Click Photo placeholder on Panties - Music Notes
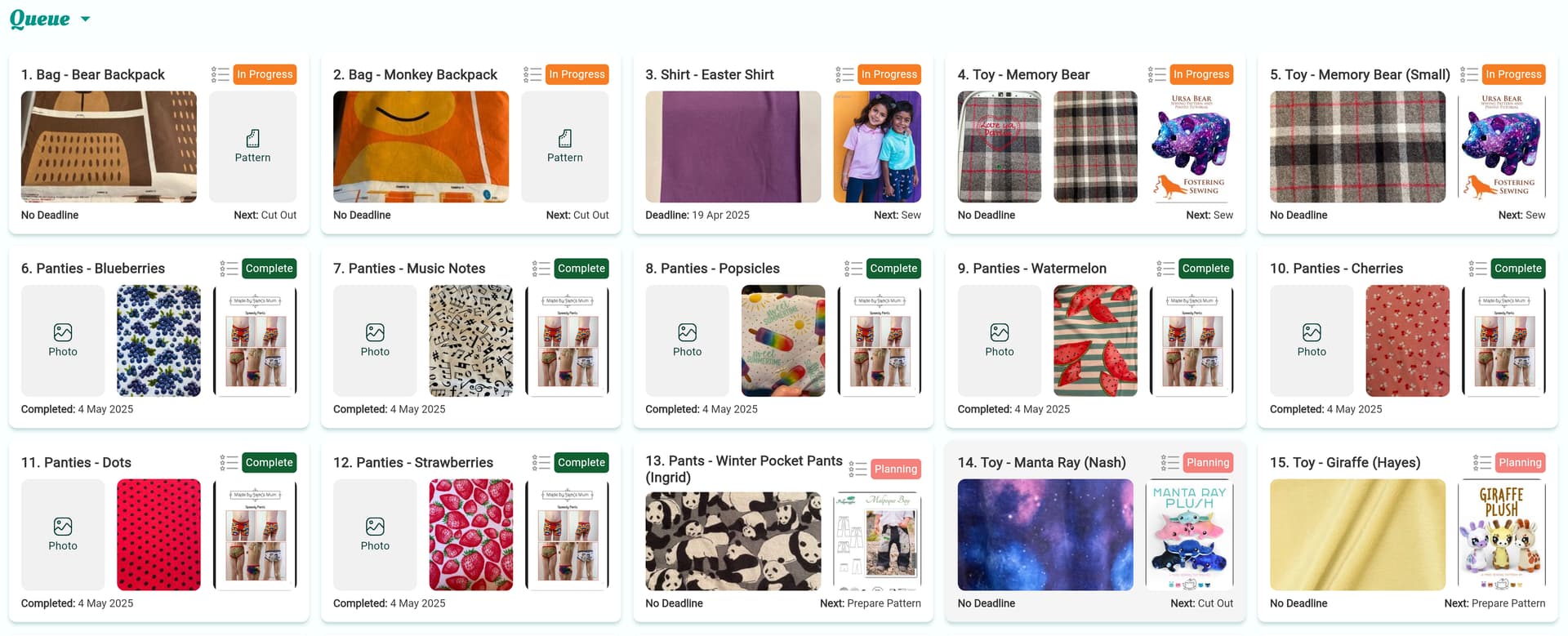 point(375,340)
